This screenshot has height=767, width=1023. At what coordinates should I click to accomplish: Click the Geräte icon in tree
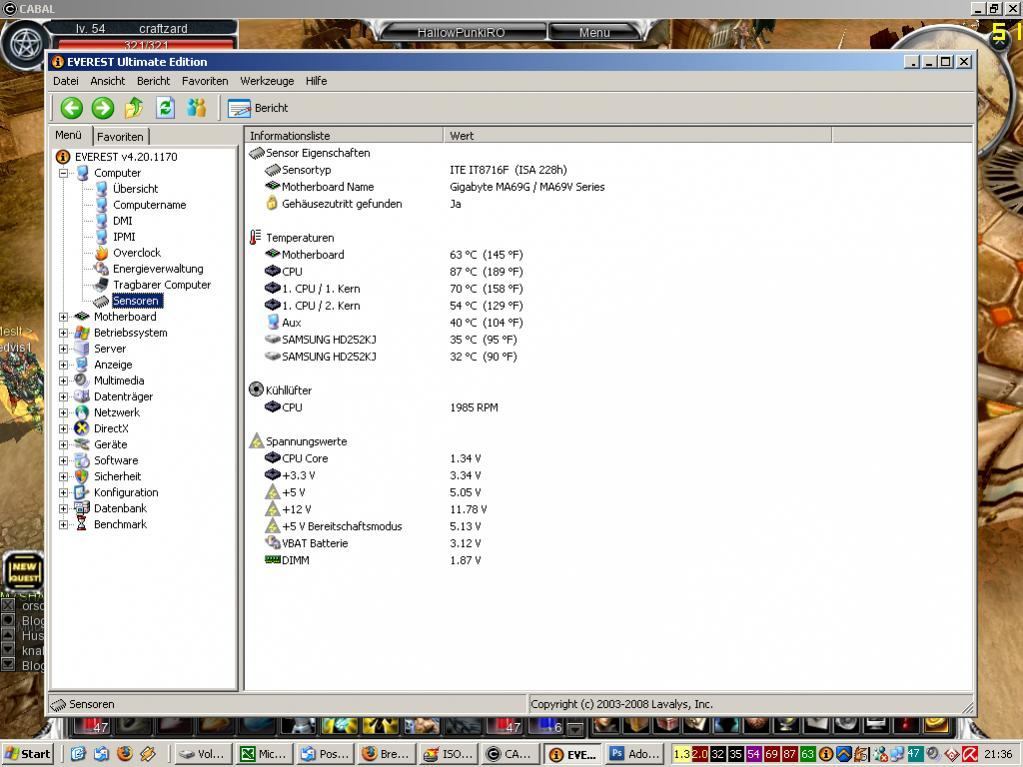(82, 444)
